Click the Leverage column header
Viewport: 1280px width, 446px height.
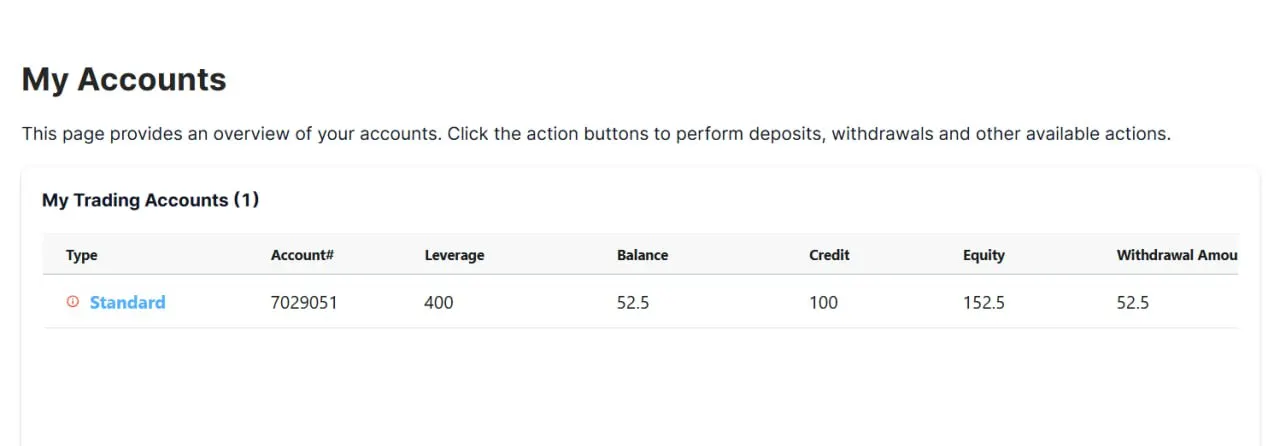tap(454, 255)
